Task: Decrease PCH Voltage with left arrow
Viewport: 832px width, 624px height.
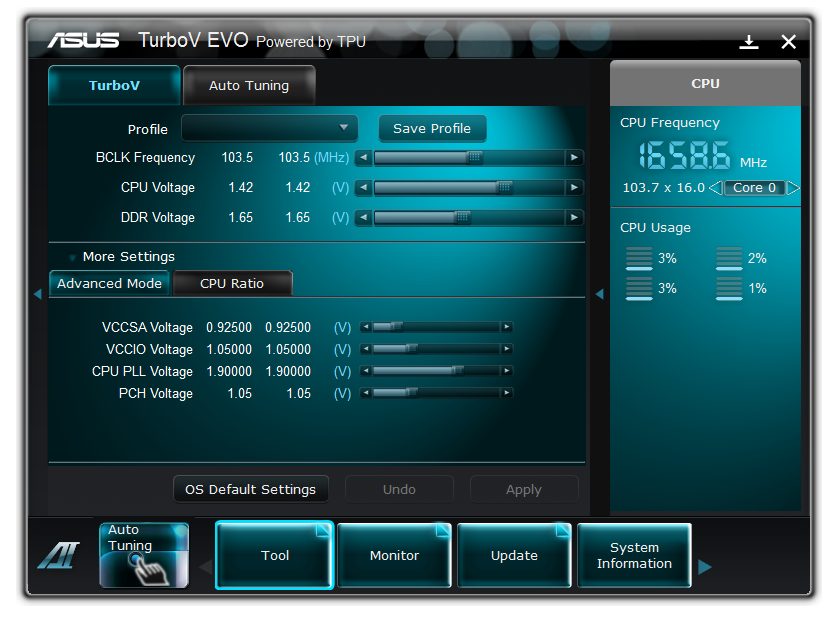Action: click(x=366, y=393)
